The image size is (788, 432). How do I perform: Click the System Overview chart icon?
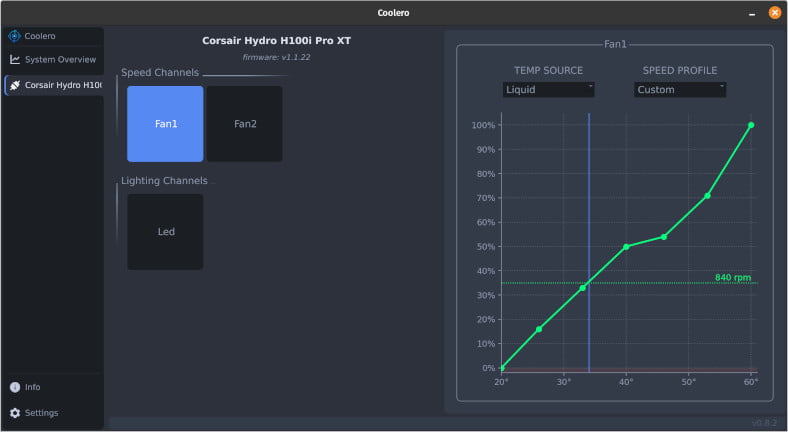15,59
